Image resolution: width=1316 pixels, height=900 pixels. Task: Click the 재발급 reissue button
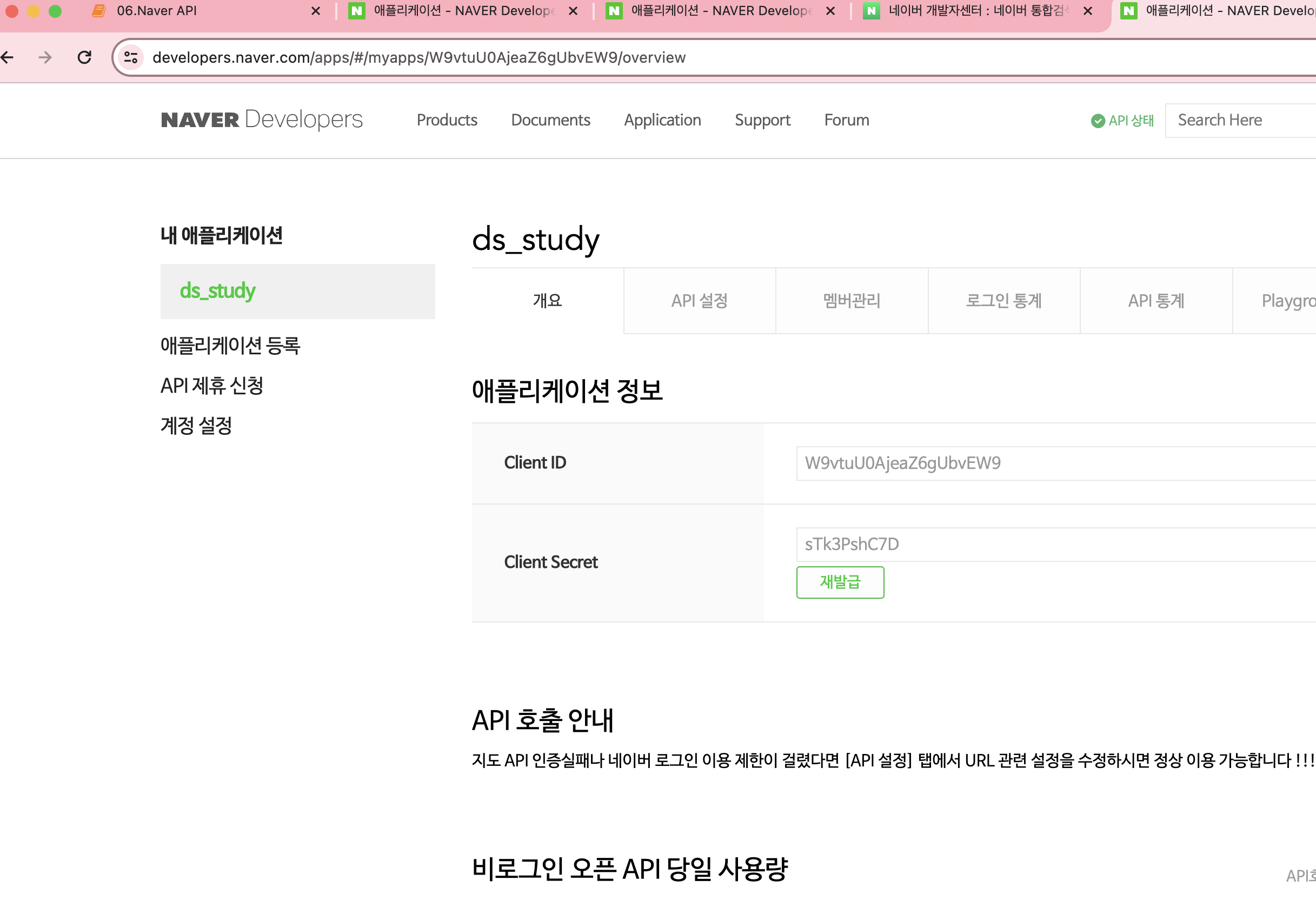tap(840, 583)
